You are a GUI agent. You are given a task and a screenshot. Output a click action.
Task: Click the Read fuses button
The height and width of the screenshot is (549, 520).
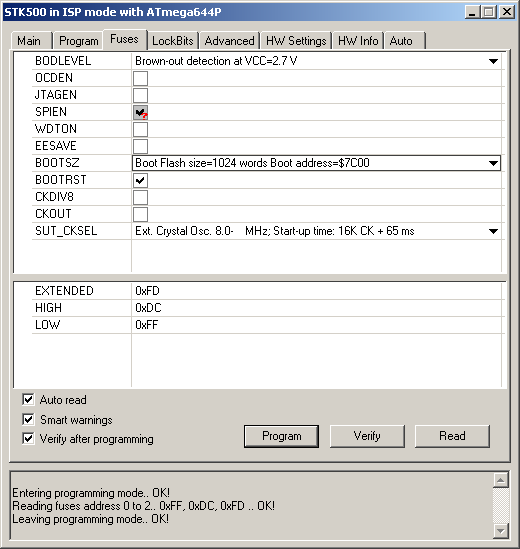[452, 436]
